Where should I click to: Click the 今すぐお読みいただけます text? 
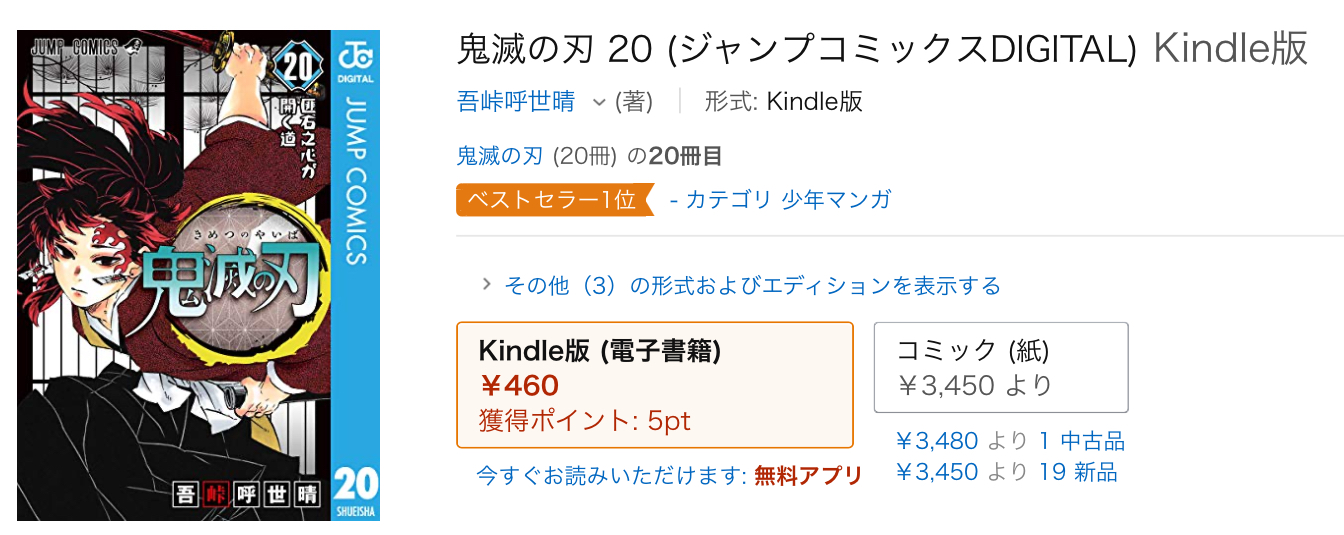[612, 476]
